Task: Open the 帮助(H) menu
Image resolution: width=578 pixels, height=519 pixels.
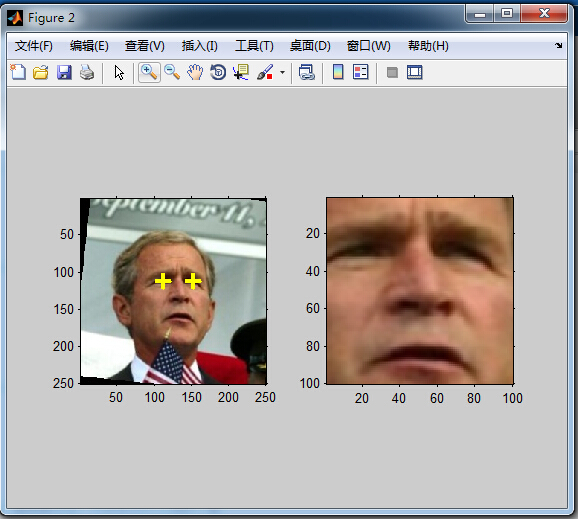Action: pyautogui.click(x=428, y=46)
